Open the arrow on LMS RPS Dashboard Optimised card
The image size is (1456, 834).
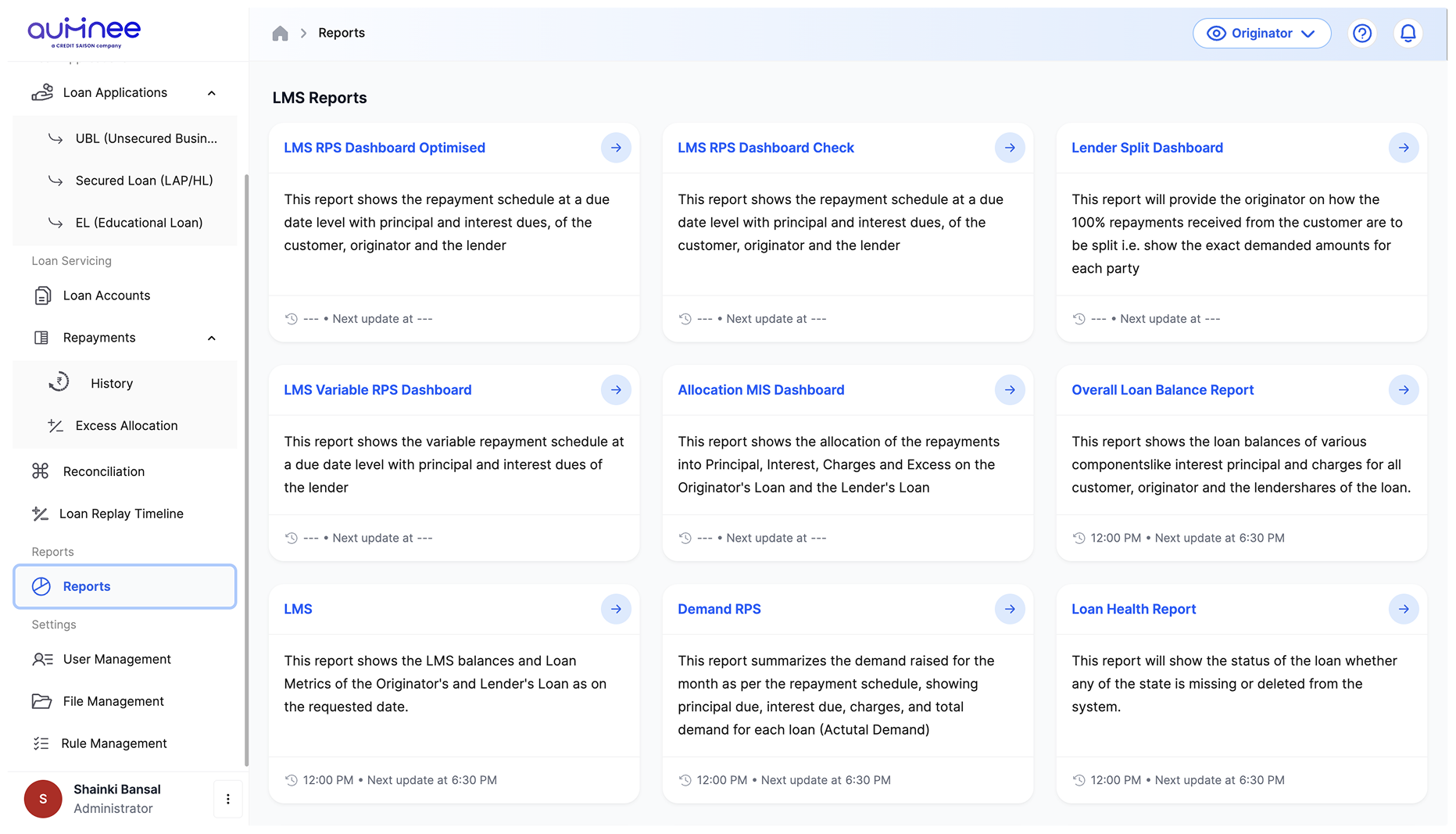[616, 148]
